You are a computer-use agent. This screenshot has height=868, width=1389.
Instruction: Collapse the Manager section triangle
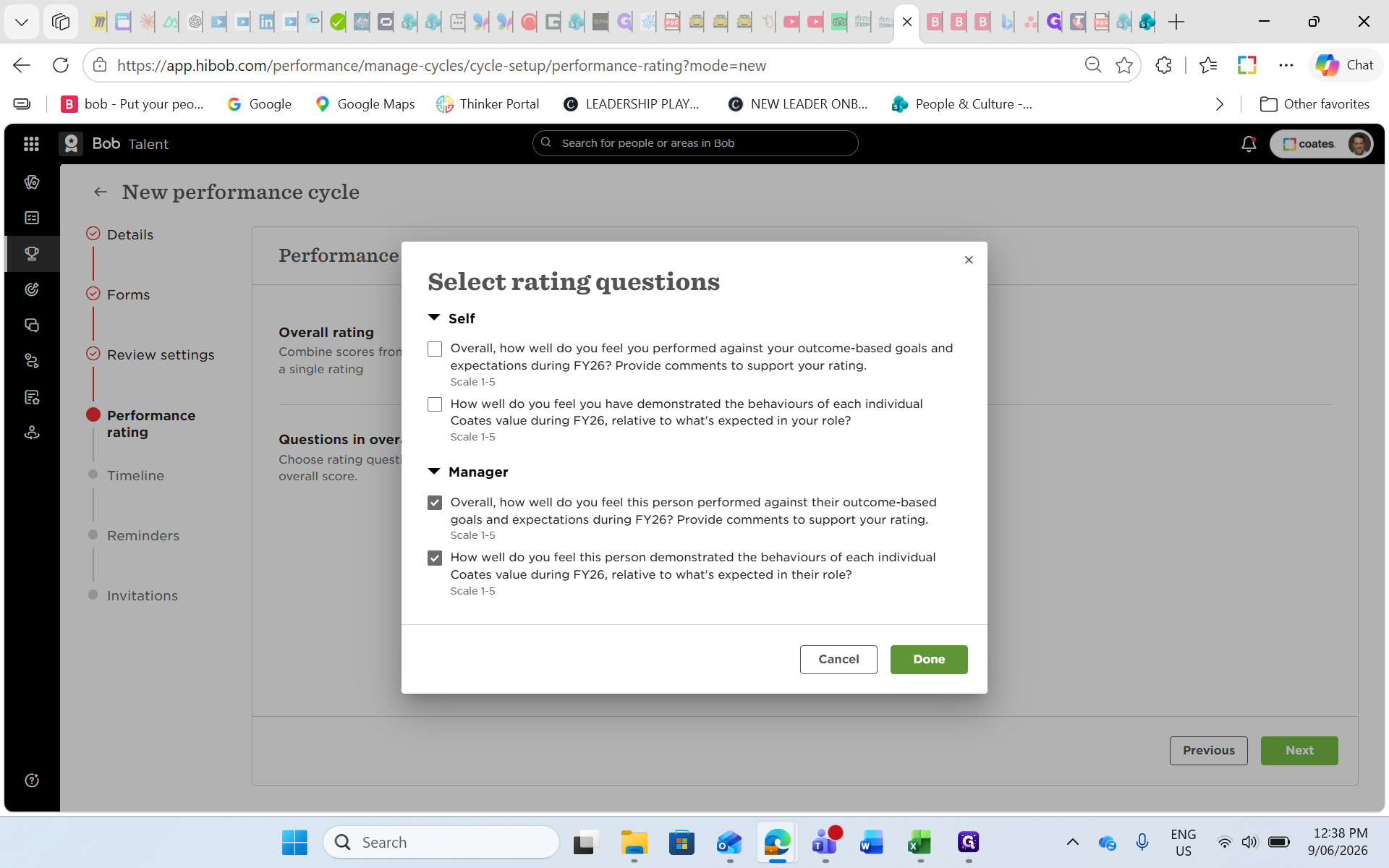click(x=434, y=472)
